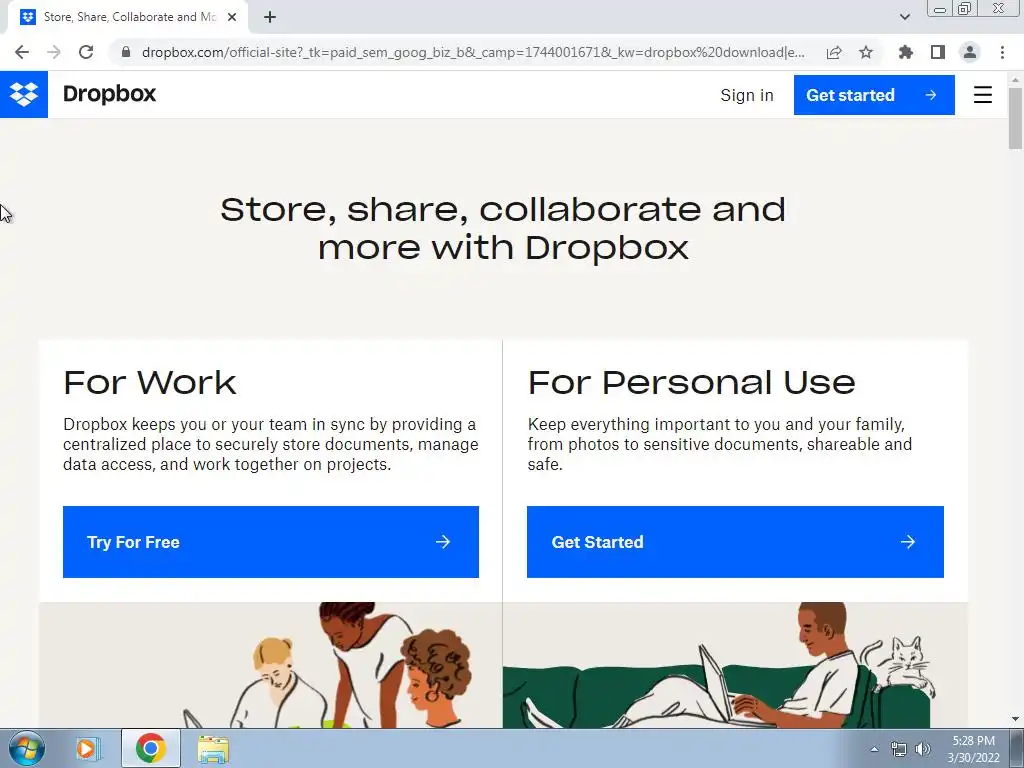
Task: Click the network tray icon
Action: [x=899, y=749]
